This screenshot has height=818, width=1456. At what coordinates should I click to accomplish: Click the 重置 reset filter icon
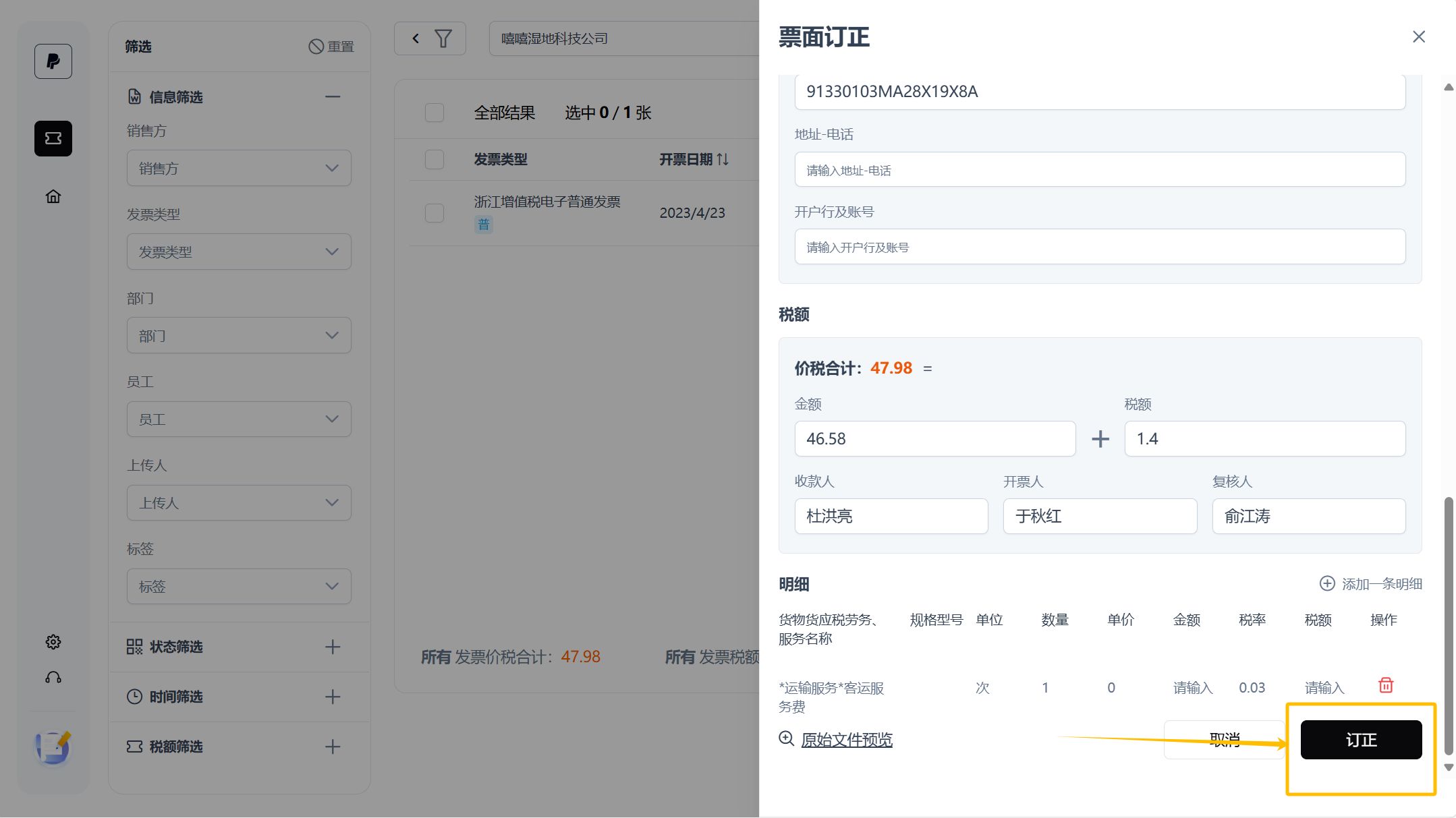click(316, 47)
